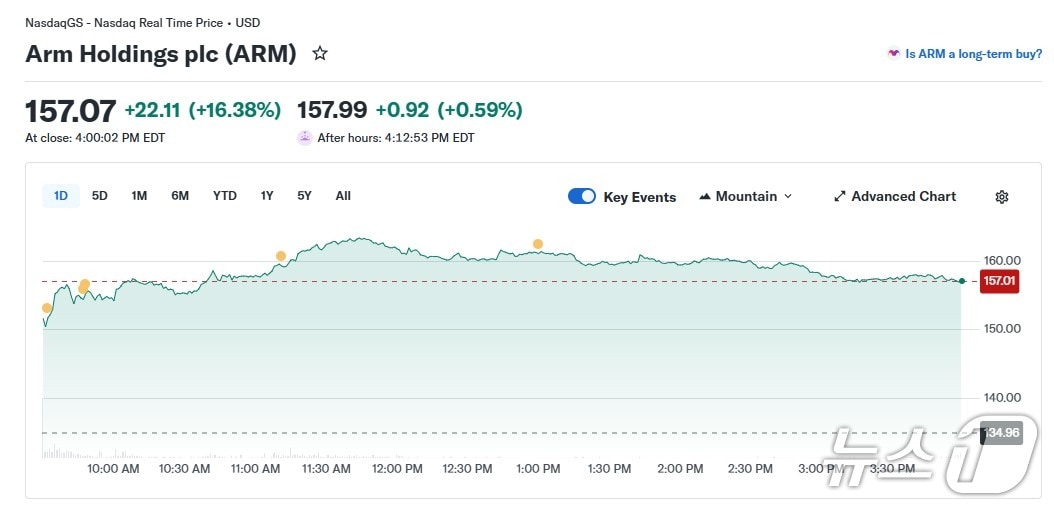Click the key event marker near 1:00 PM

pos(538,244)
